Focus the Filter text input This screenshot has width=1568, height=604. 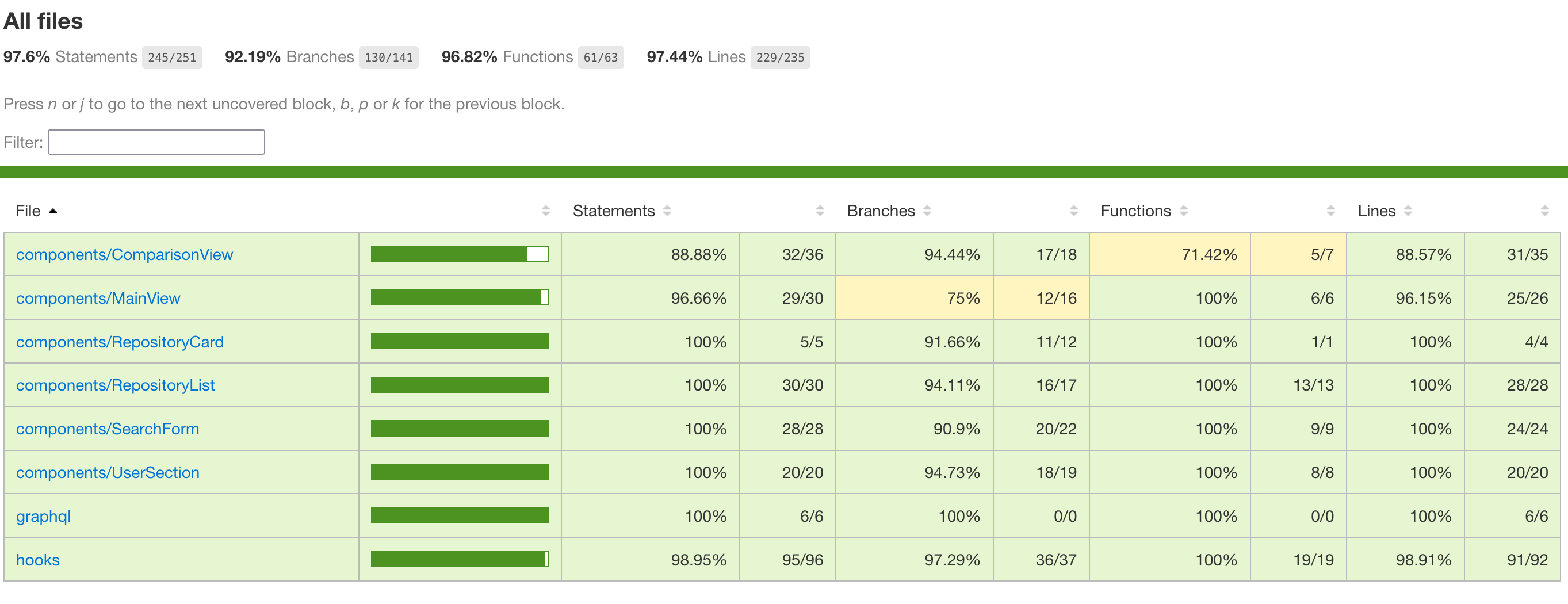click(x=156, y=142)
